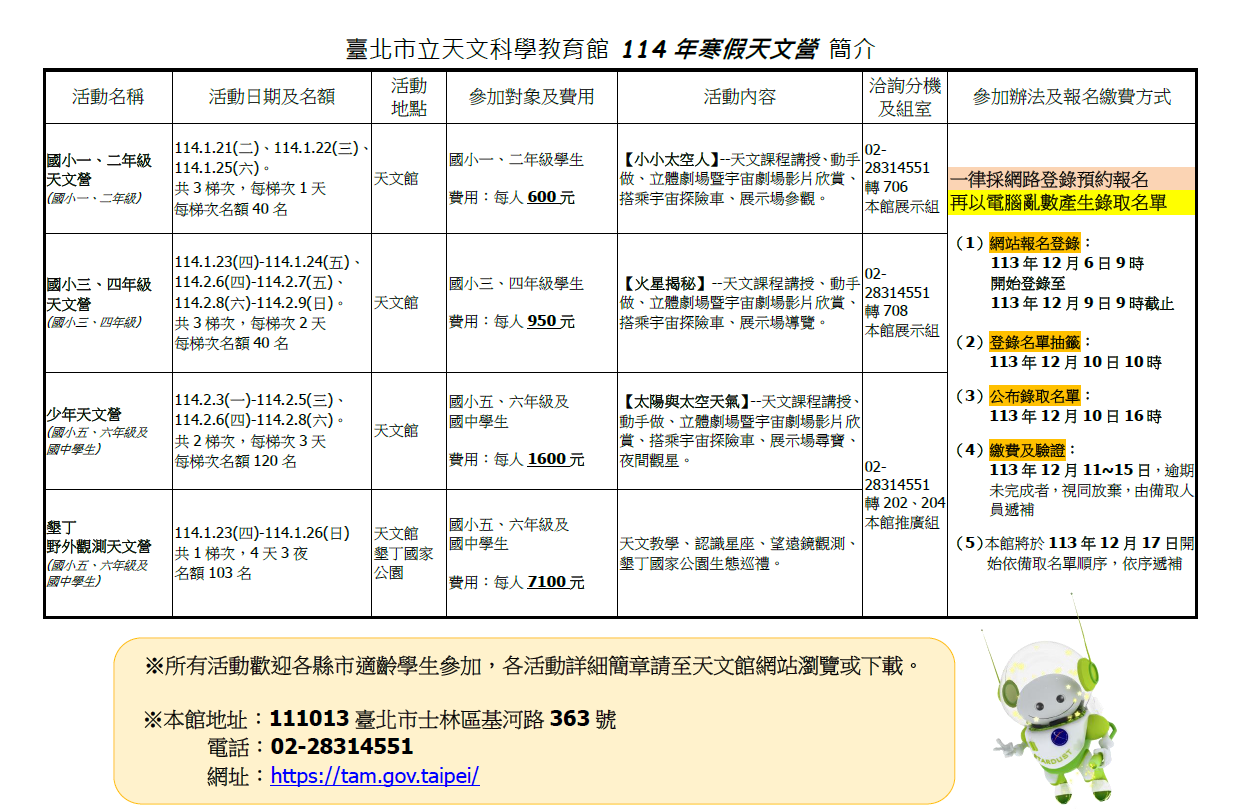Click the underlined 1600元 fee
The height and width of the screenshot is (809, 1234).
tap(555, 459)
